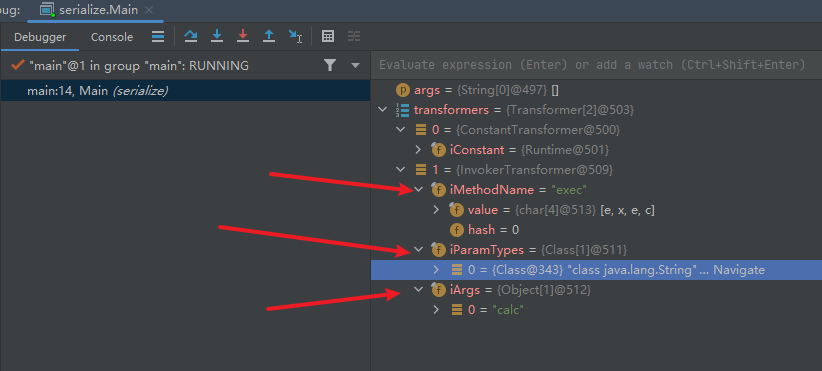Click the element icon beside "calc"
Image resolution: width=822 pixels, height=371 pixels.
point(457,310)
